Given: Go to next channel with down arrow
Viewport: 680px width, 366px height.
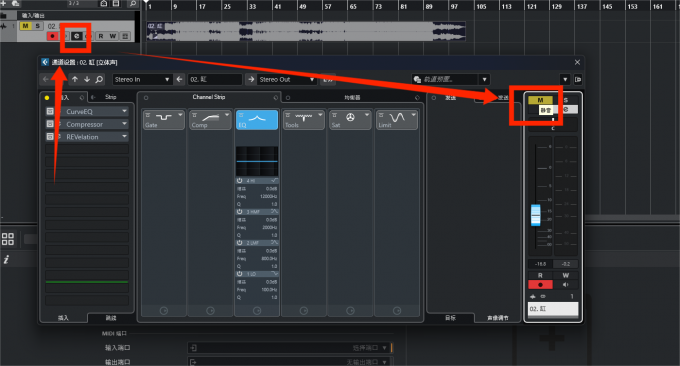Looking at the screenshot, I should coord(87,79).
